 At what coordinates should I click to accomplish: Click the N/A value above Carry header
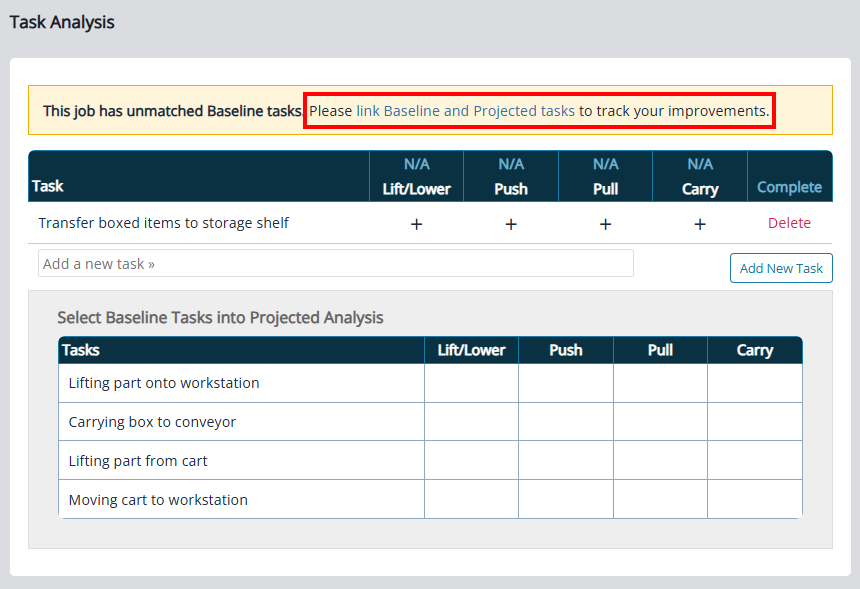pos(700,164)
